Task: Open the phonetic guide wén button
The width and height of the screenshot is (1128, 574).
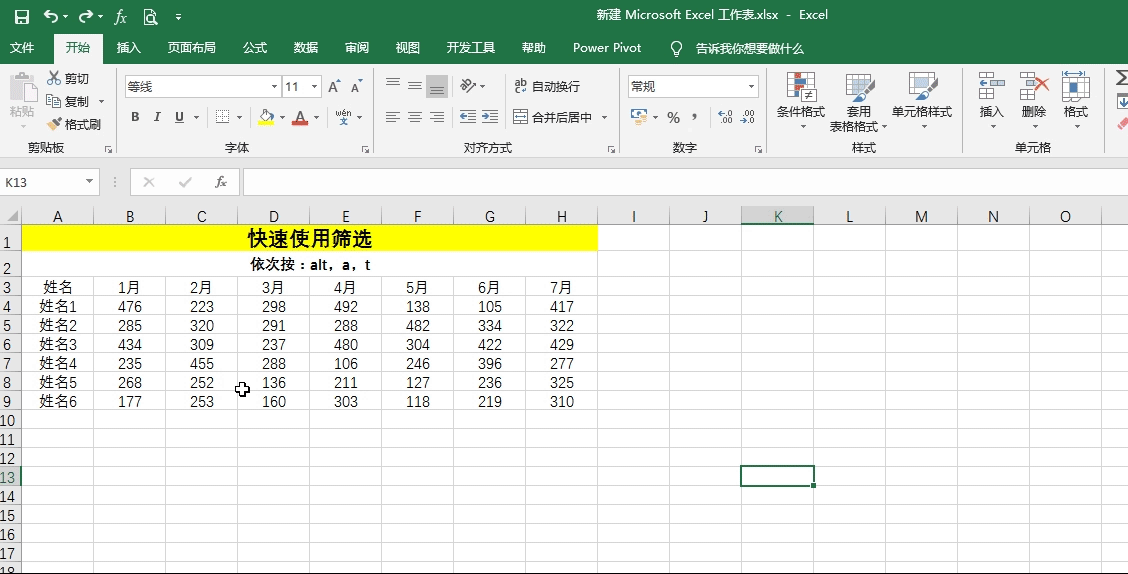Action: point(343,117)
